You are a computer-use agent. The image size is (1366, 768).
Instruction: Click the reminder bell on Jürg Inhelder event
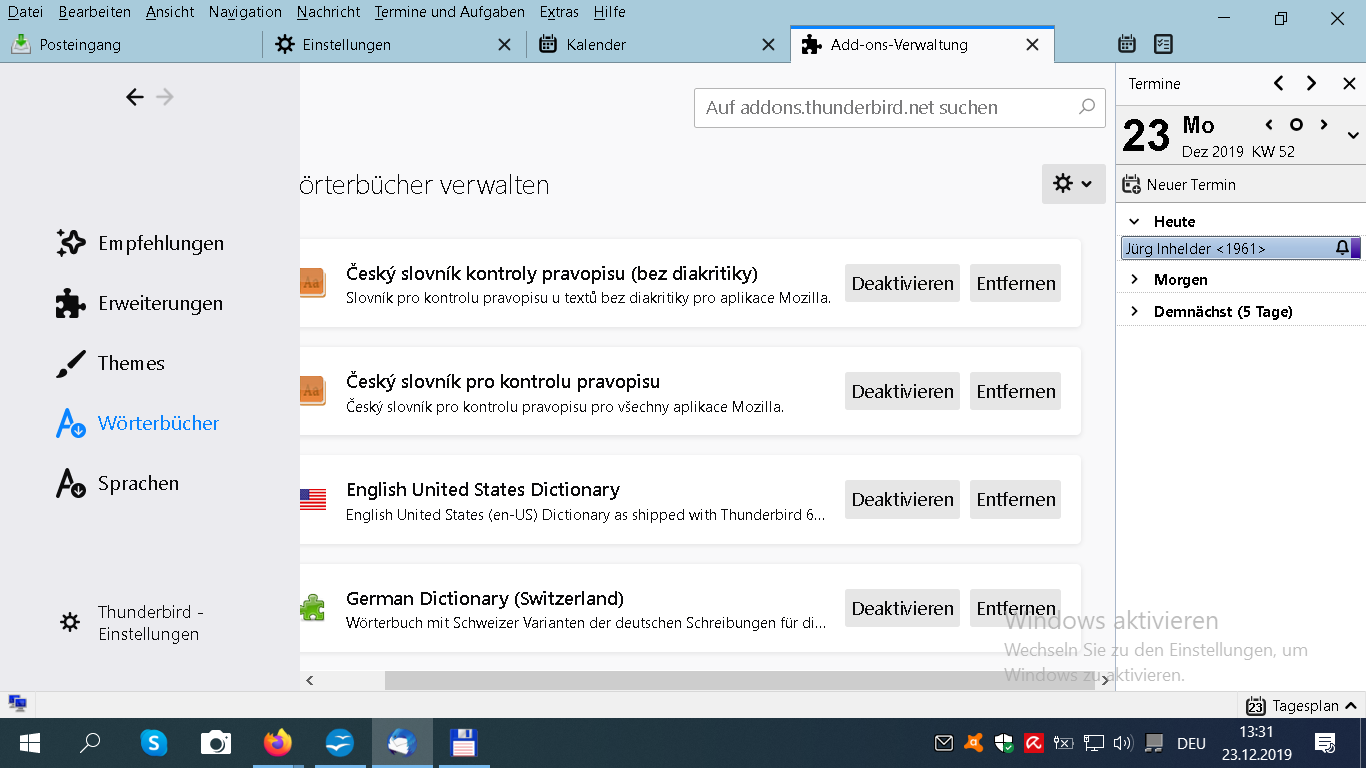[x=1342, y=248]
